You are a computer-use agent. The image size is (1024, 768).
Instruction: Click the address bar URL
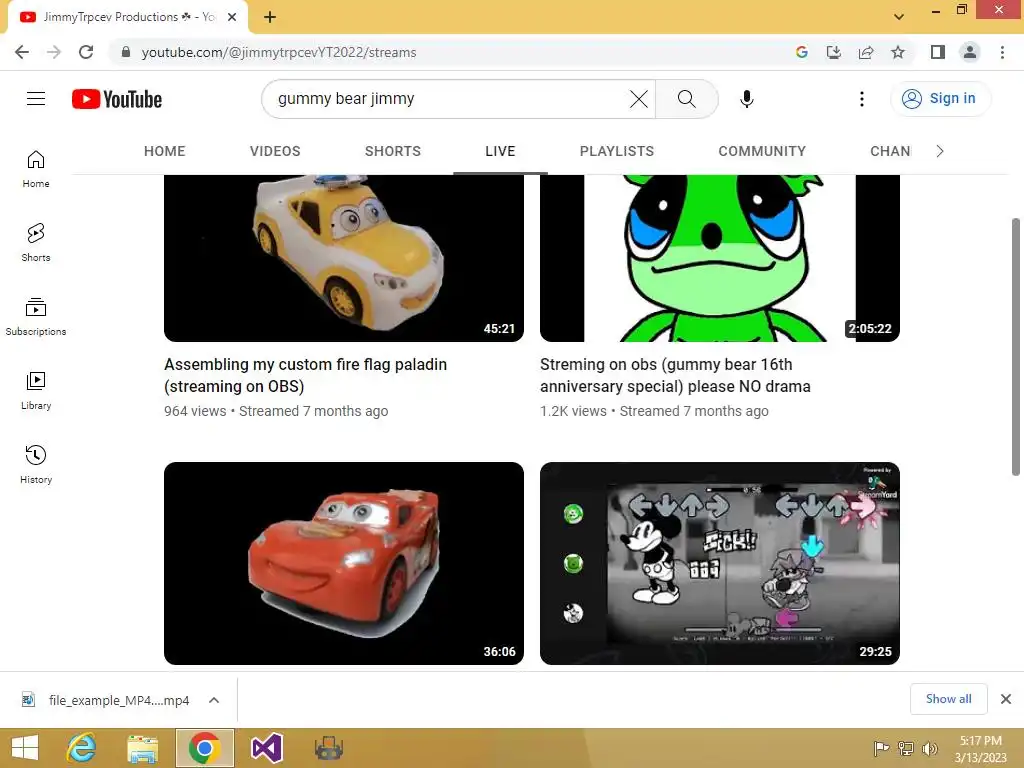tap(279, 52)
